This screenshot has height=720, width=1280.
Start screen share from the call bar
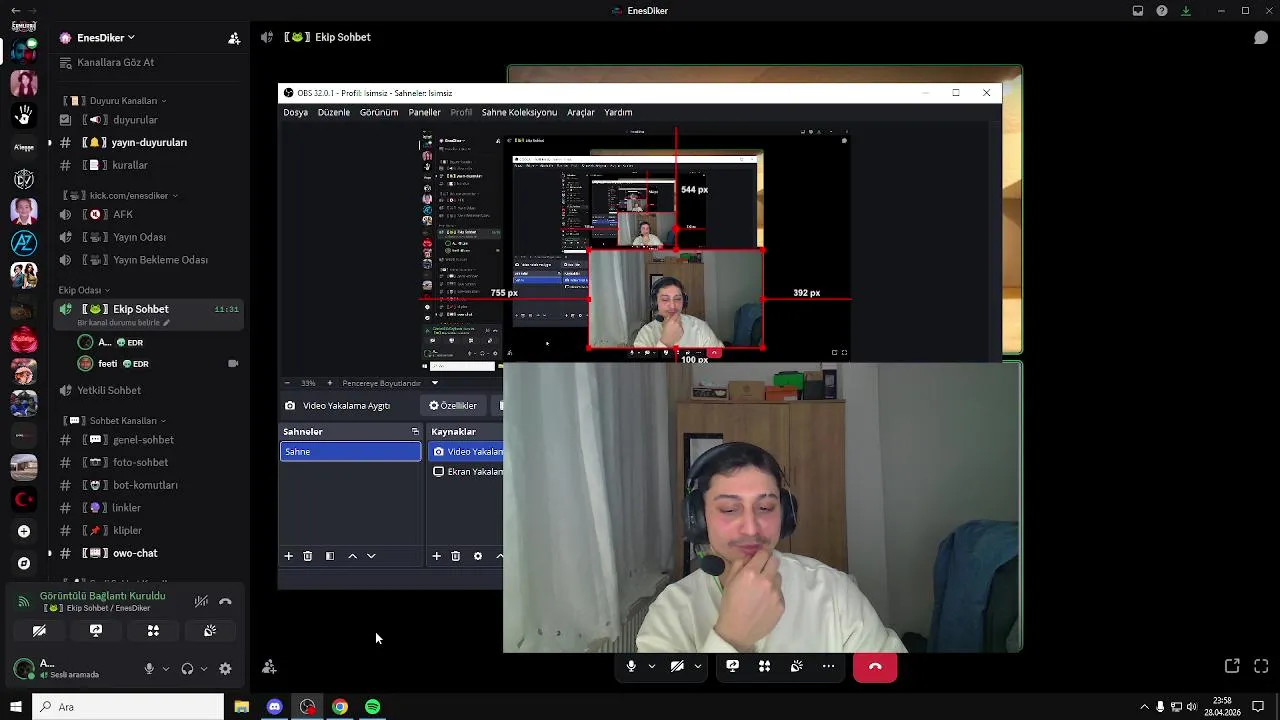pyautogui.click(x=732, y=666)
